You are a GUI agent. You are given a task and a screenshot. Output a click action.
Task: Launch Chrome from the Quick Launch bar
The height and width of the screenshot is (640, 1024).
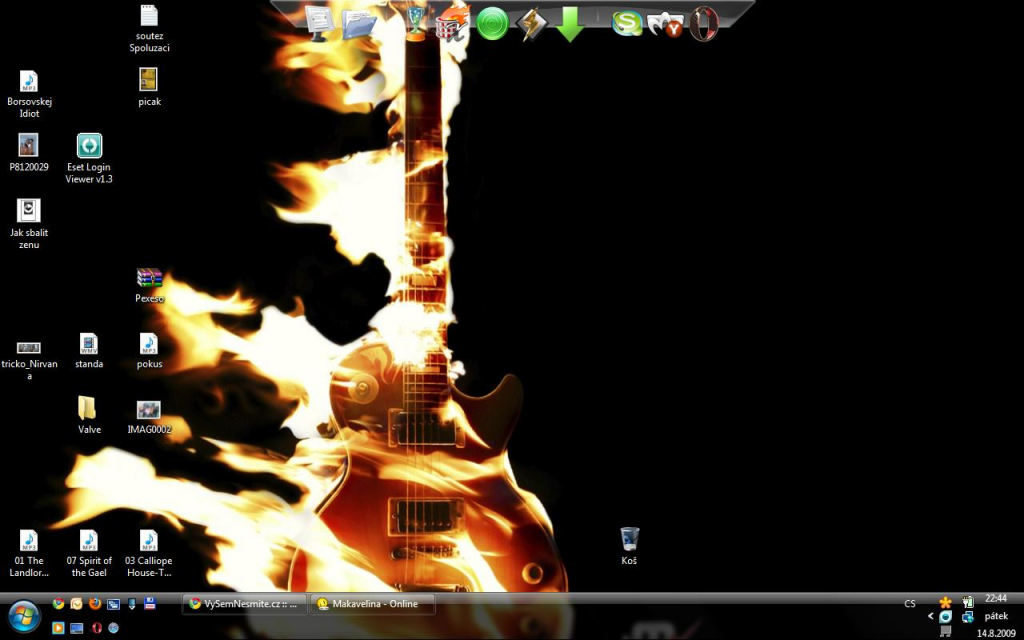[59, 604]
